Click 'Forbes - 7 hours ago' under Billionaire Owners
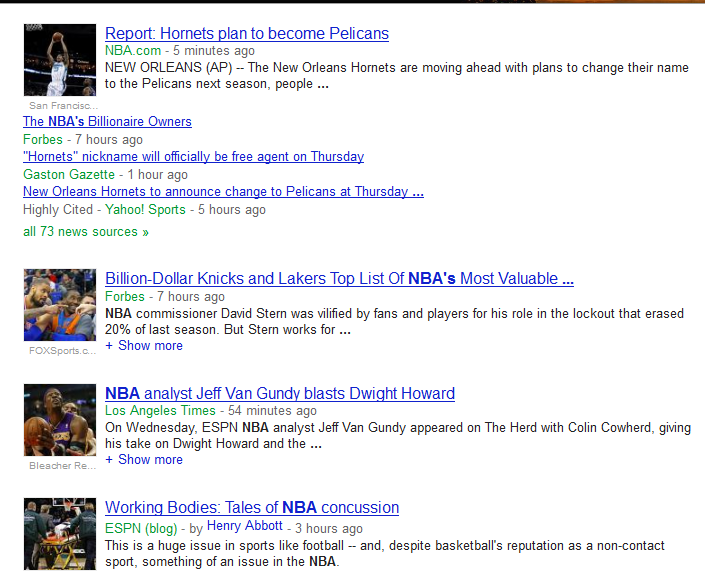Image resolution: width=705 pixels, height=587 pixels. pyautogui.click(x=83, y=139)
